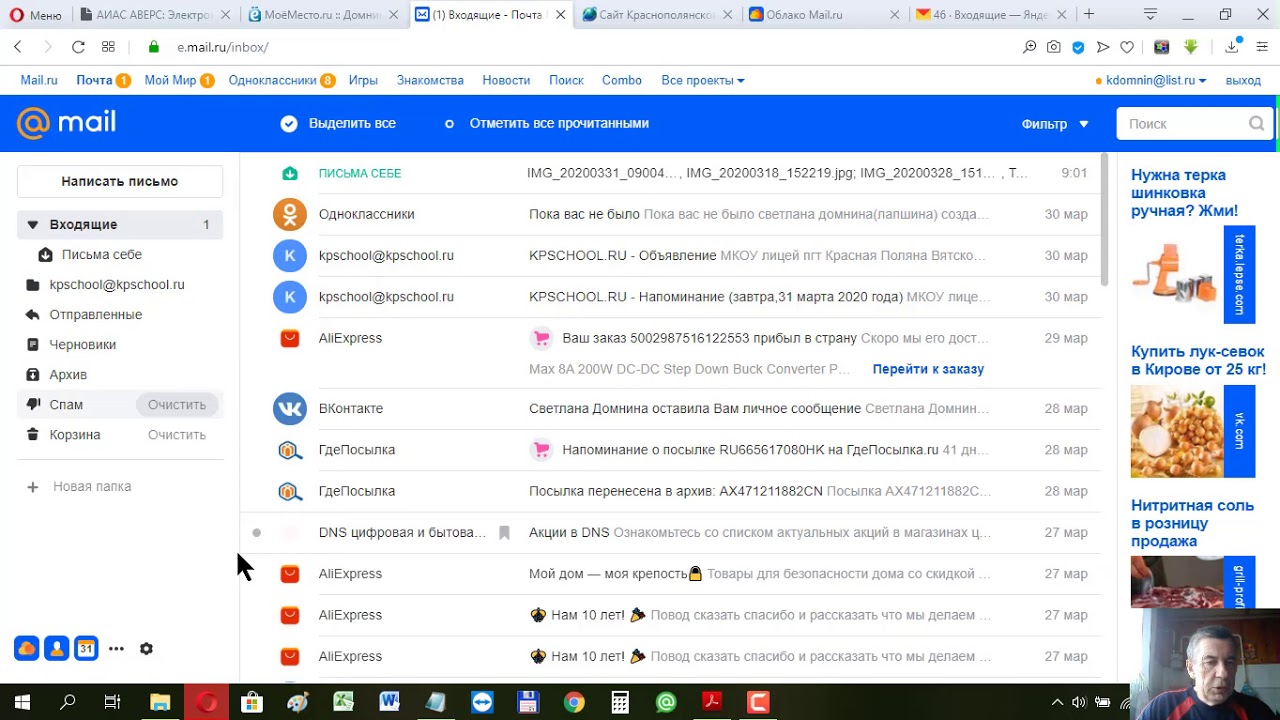Open Opera speed dial grid icon

(108, 47)
